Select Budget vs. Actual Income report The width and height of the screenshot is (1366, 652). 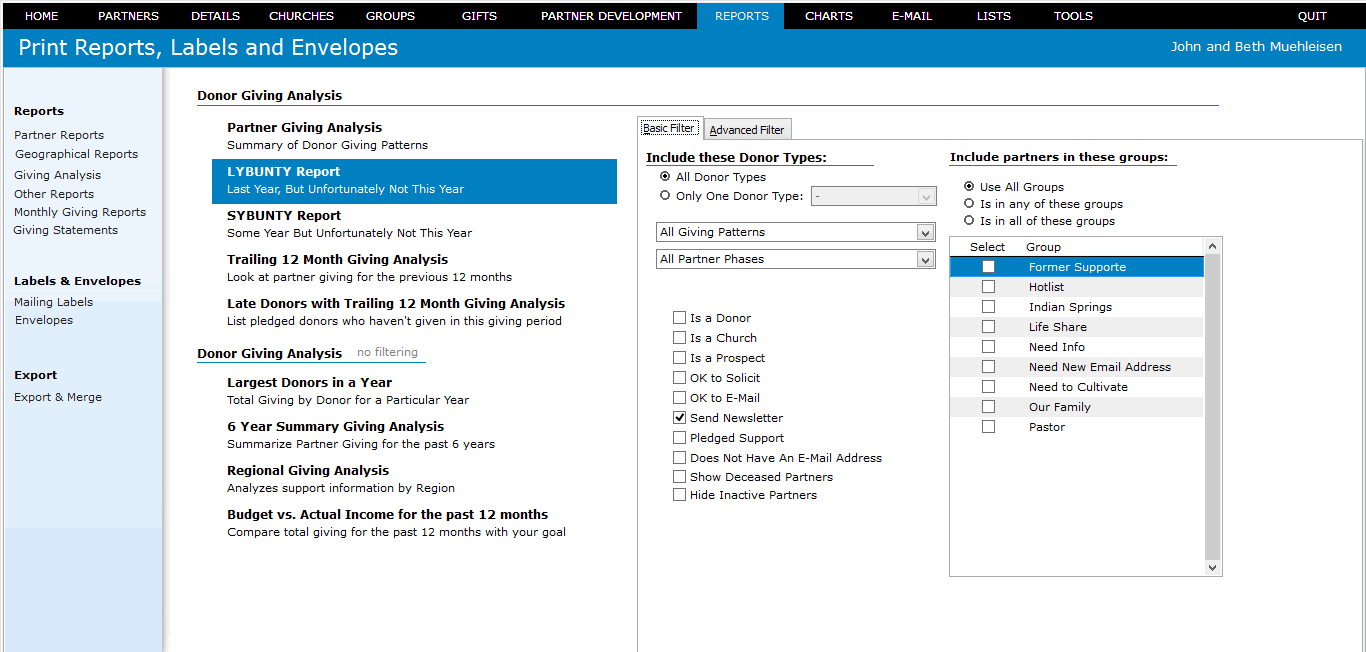coord(414,523)
